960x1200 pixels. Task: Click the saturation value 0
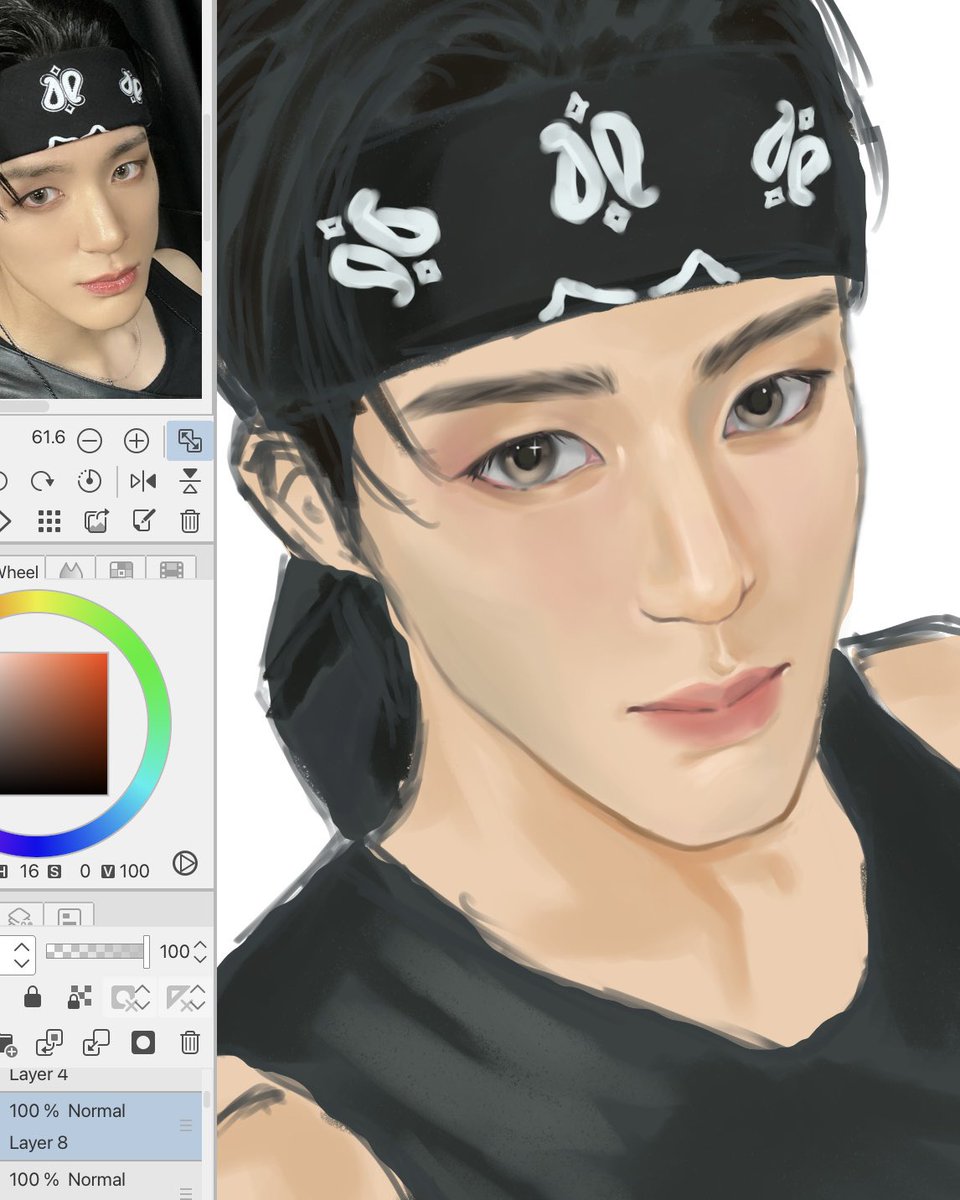pyautogui.click(x=85, y=871)
